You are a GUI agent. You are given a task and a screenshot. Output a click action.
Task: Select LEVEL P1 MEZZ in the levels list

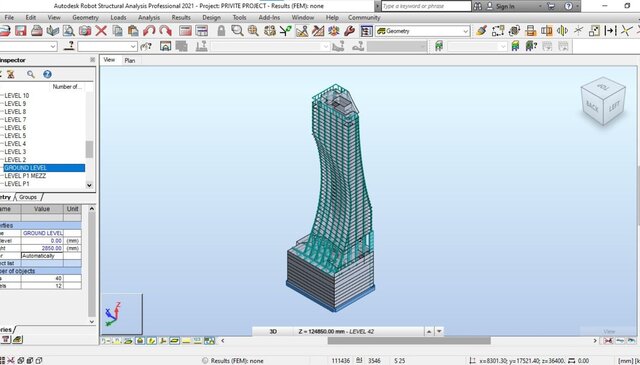pyautogui.click(x=25, y=176)
